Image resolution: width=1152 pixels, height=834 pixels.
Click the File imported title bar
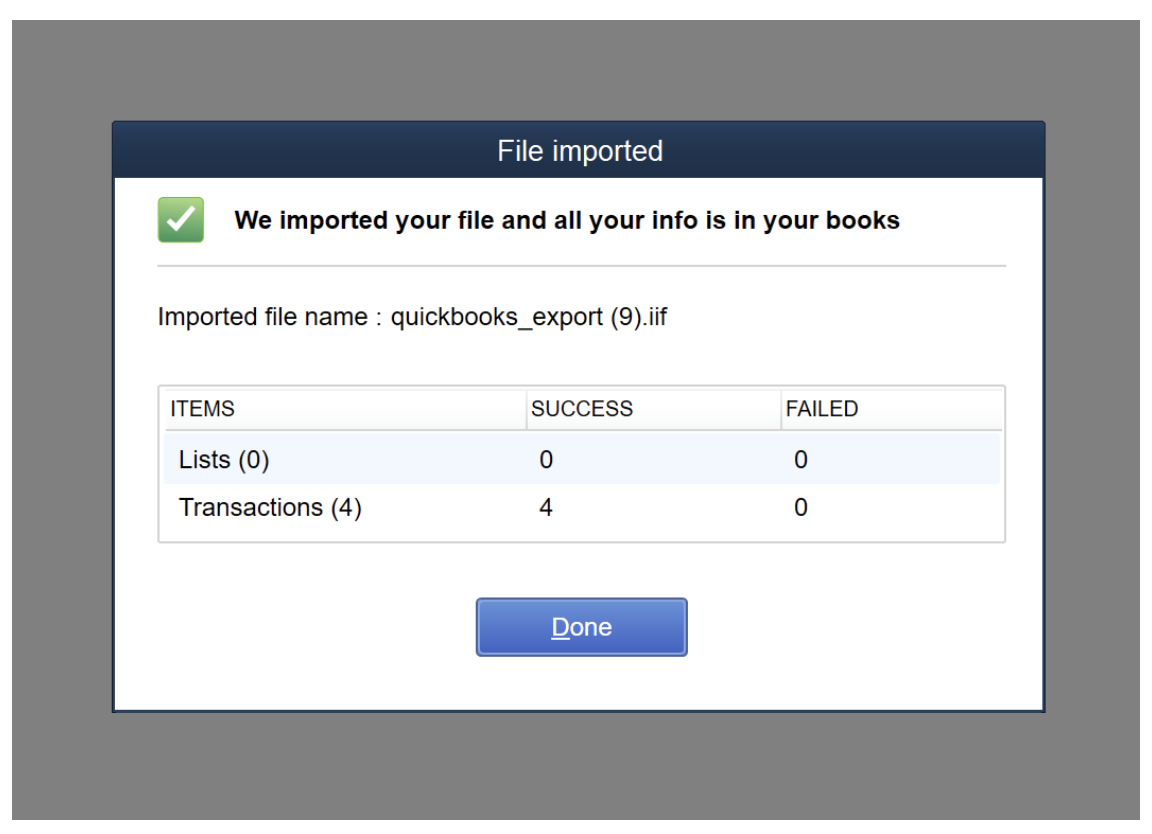pos(579,151)
